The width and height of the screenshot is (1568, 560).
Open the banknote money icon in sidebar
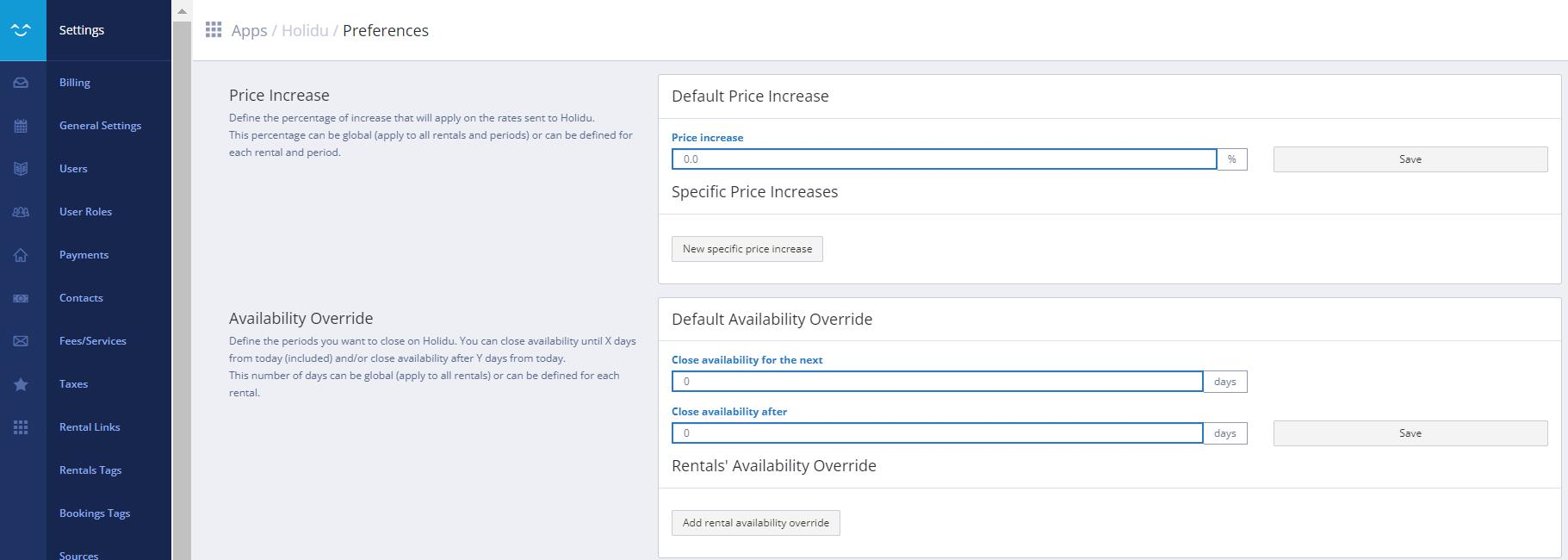tap(22, 298)
